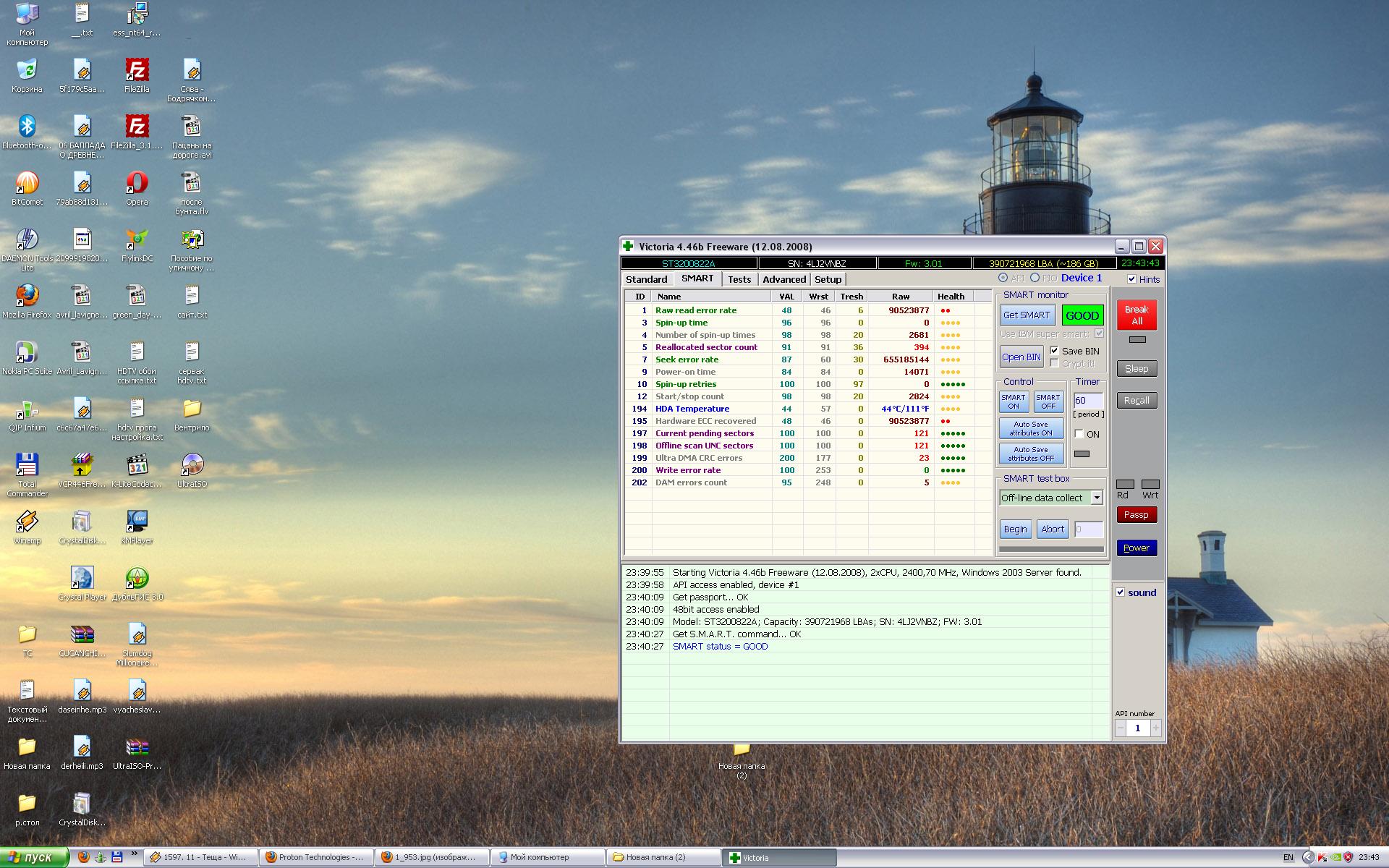Click the Timer period input field

tap(1087, 401)
